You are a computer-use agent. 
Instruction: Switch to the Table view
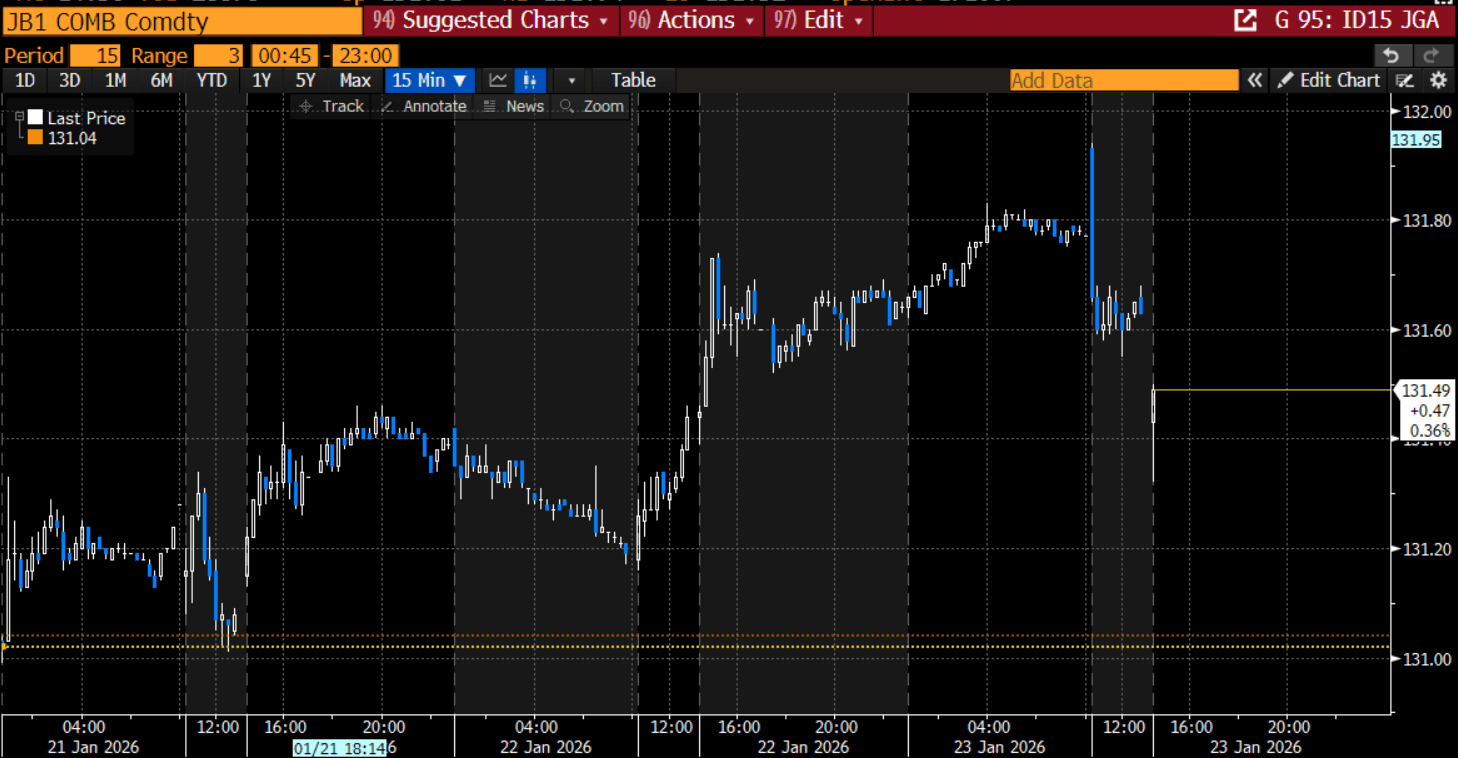(x=633, y=81)
